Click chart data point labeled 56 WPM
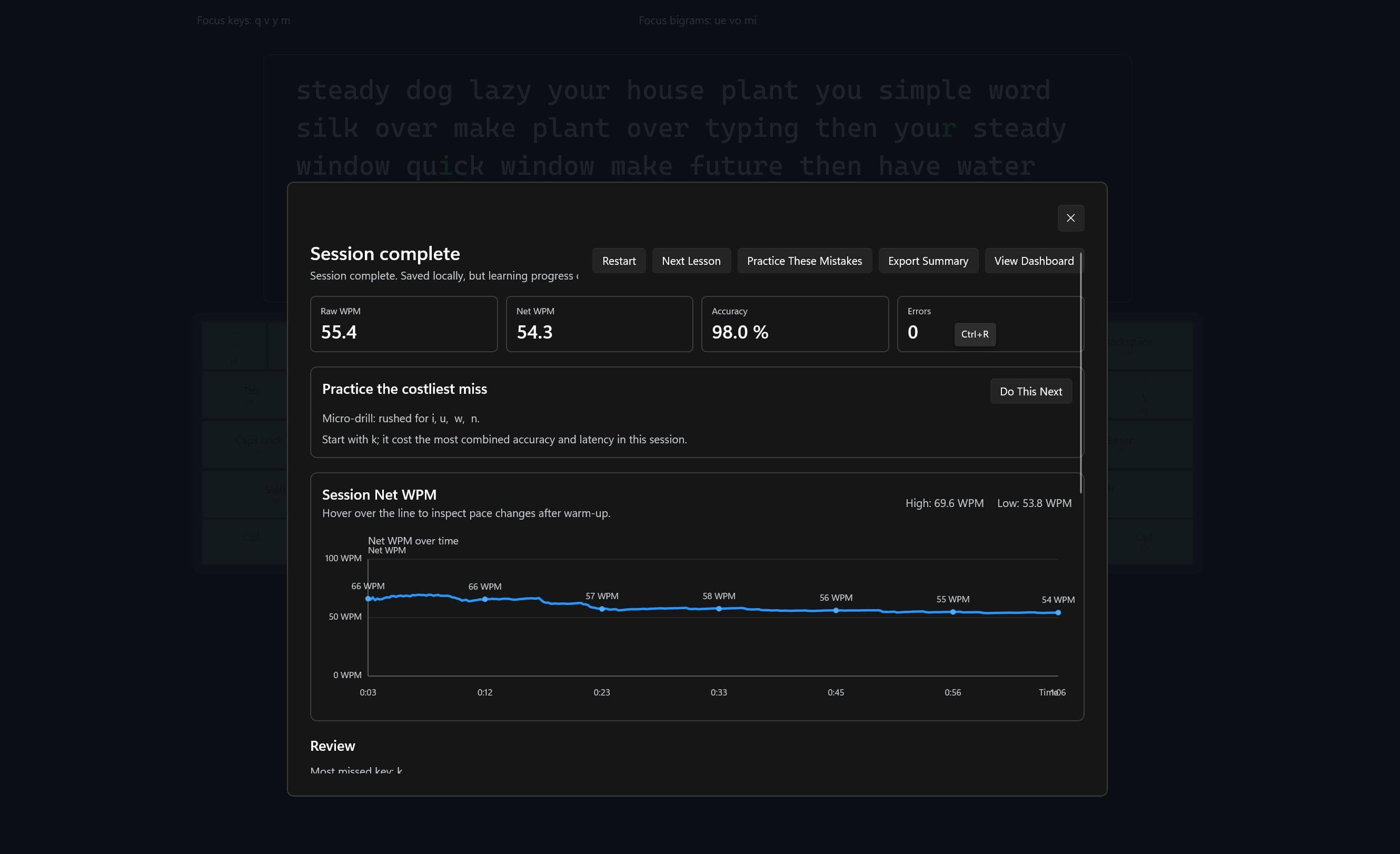This screenshot has height=854, width=1400. (x=836, y=610)
